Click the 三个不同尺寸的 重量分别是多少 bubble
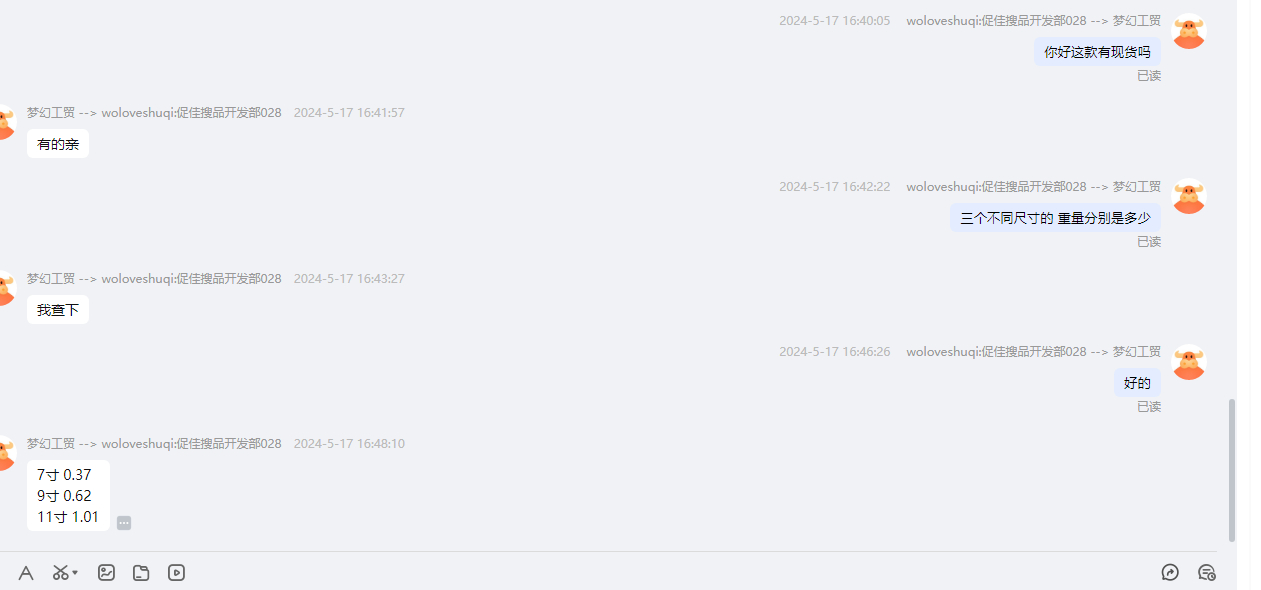1261x590 pixels. coord(1055,218)
